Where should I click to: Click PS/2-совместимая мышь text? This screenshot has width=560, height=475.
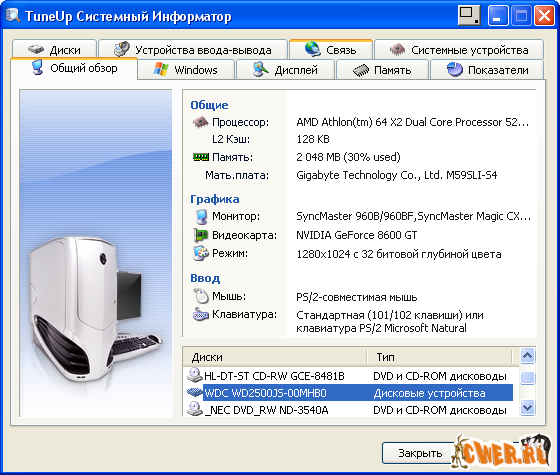point(356,297)
